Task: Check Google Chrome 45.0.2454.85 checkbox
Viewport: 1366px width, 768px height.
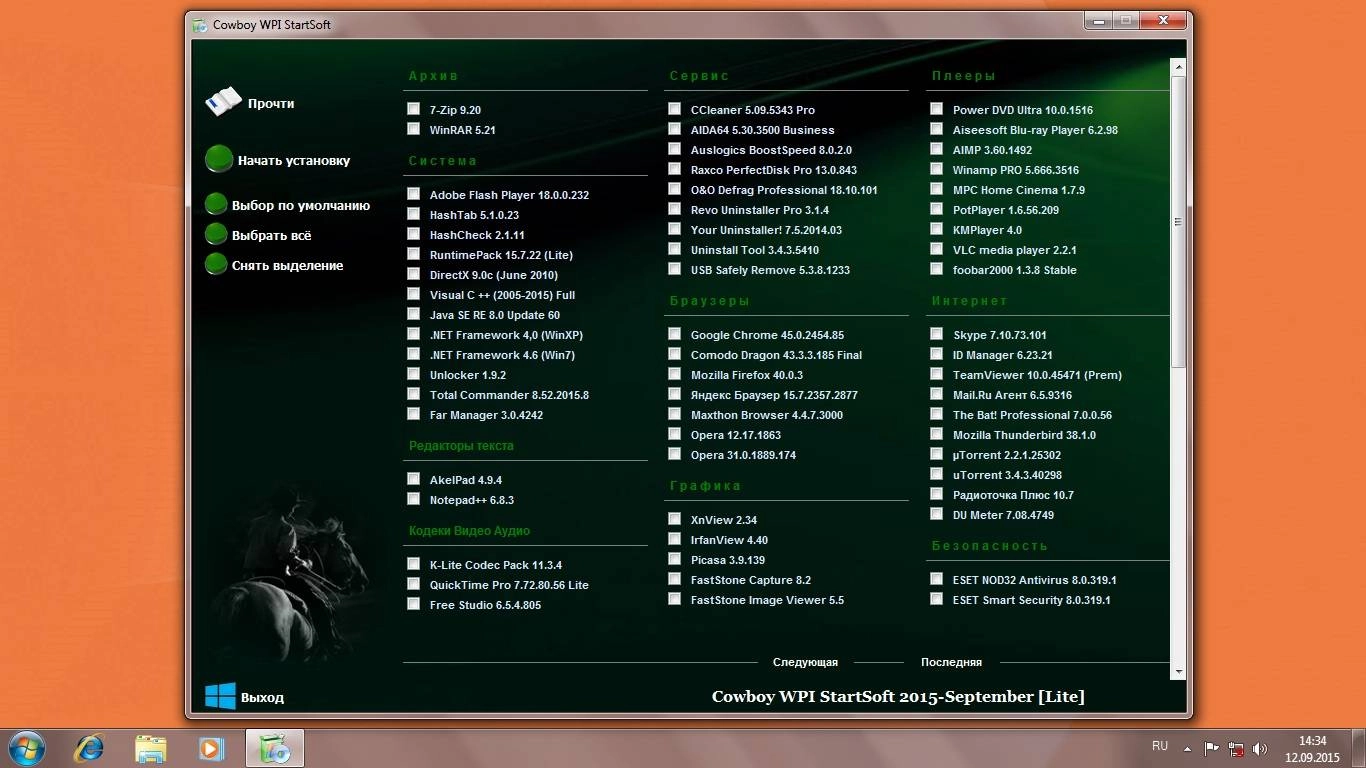Action: tap(674, 334)
